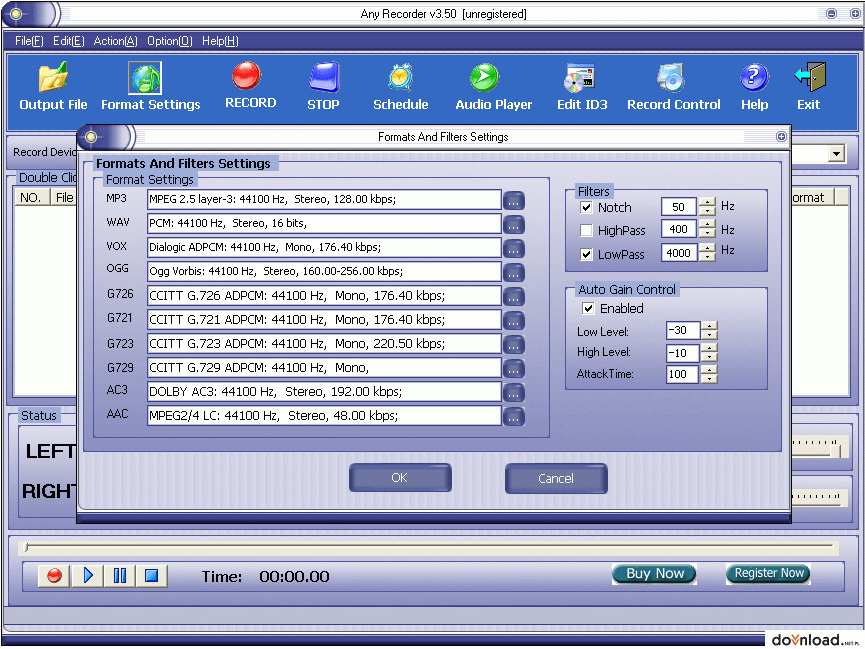Adjust Notch frequency spinner arrows
The height and width of the screenshot is (649, 865).
click(707, 207)
